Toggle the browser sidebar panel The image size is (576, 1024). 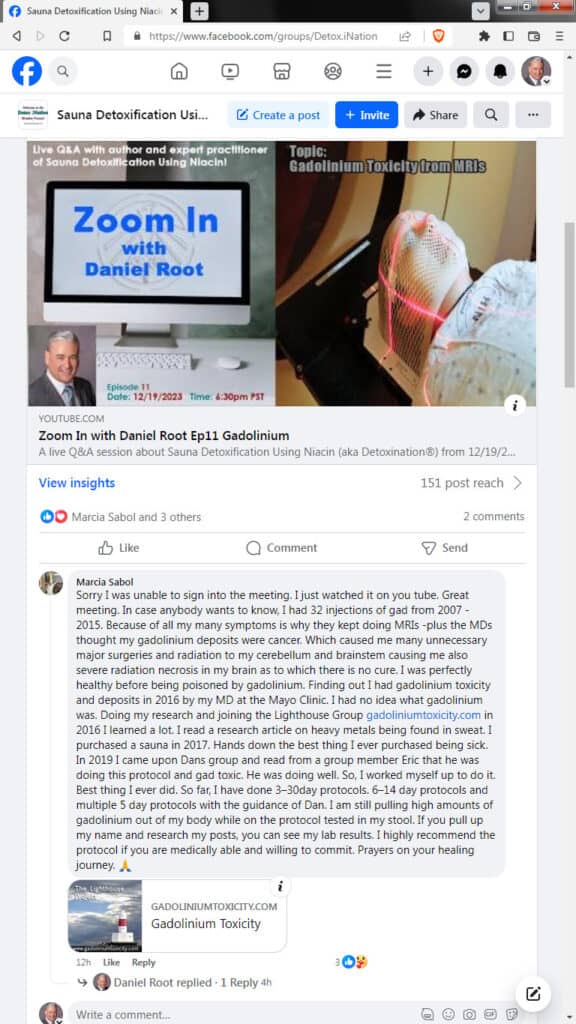[x=508, y=37]
